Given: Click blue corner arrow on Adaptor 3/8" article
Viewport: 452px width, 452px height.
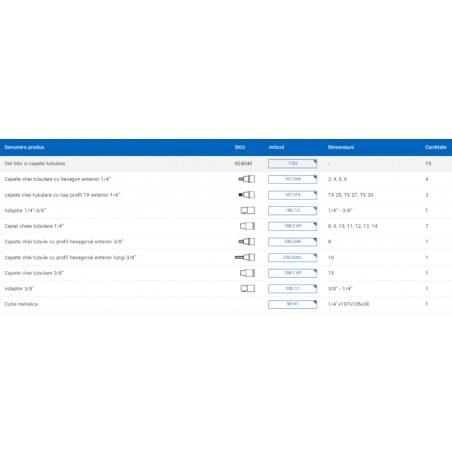Looking at the screenshot, I should 315,286.
